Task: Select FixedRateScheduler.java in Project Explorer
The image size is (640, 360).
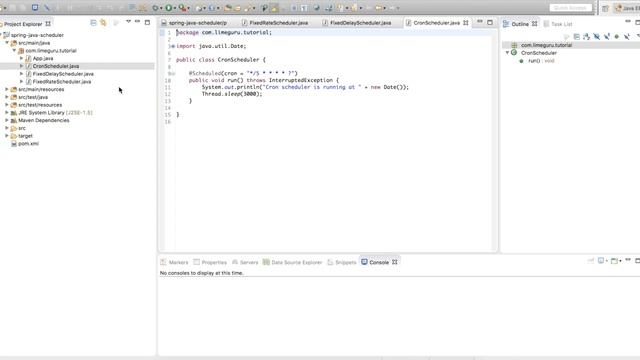Action: pyautogui.click(x=62, y=82)
